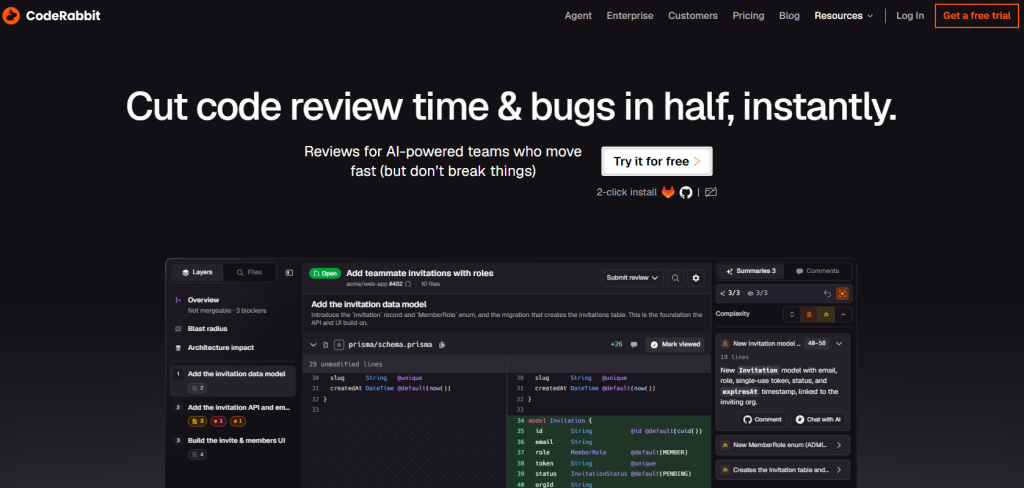Click the red 1 issue badge on layer 2
This screenshot has width=1024, height=488.
pyautogui.click(x=218, y=421)
